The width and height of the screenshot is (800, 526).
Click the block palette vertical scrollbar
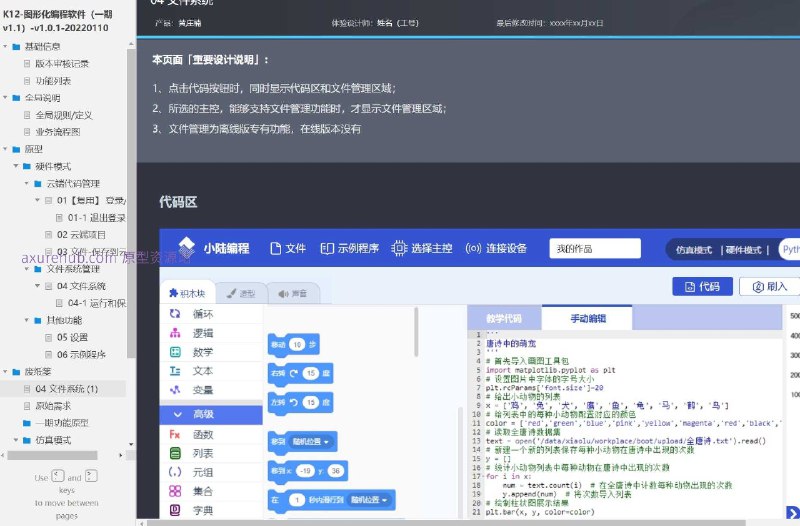click(x=416, y=332)
